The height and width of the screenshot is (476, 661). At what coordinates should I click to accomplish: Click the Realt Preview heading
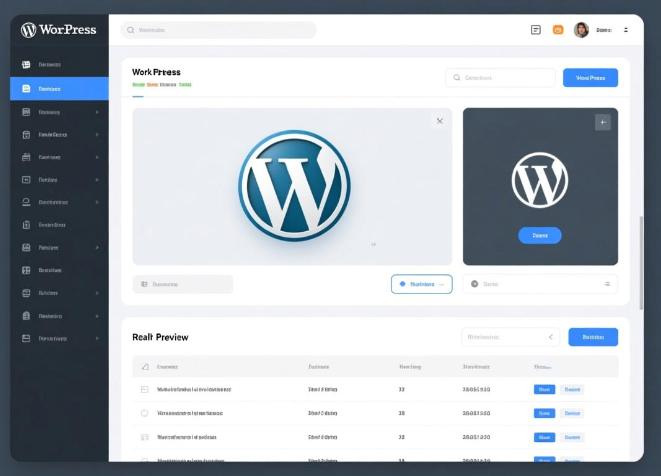160,337
